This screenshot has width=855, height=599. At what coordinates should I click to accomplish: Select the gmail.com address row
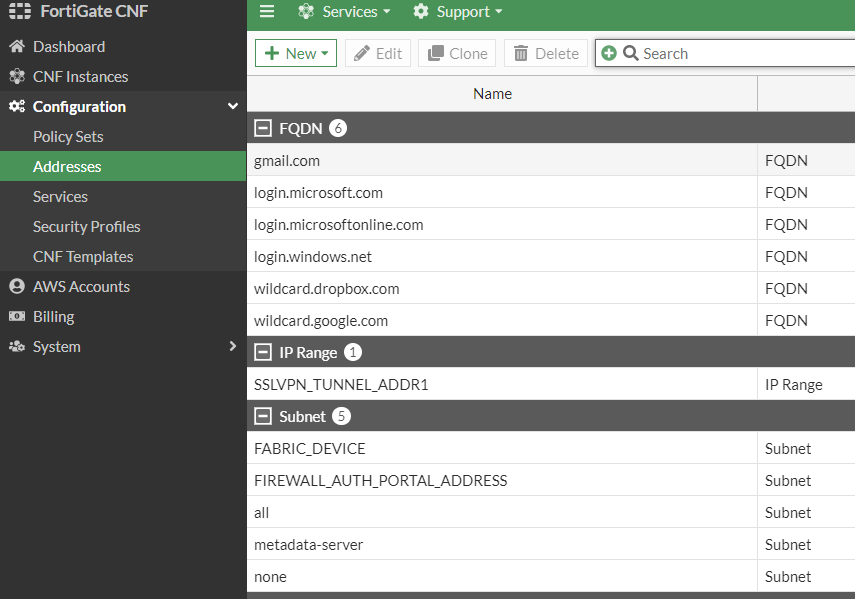point(551,160)
